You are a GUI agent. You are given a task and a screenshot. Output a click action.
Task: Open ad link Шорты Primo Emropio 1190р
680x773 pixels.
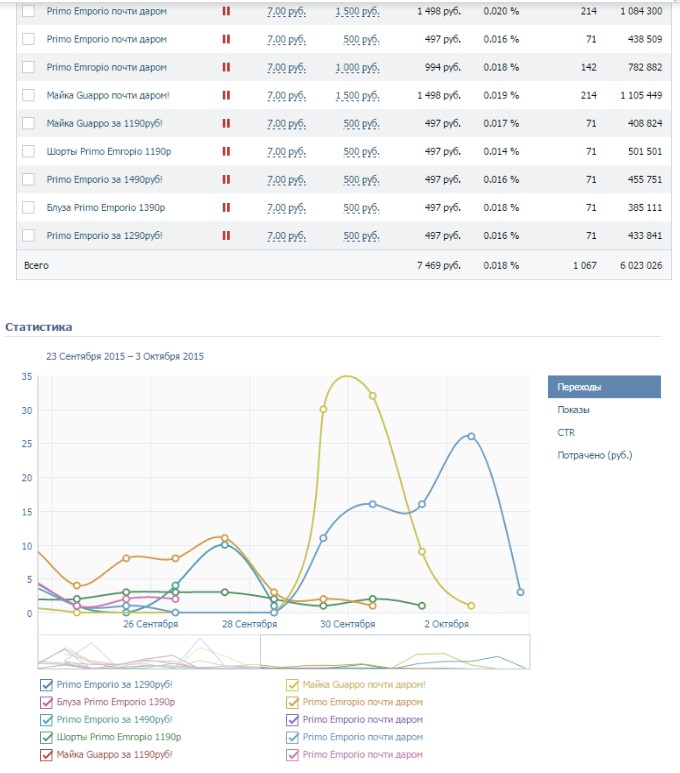109,151
